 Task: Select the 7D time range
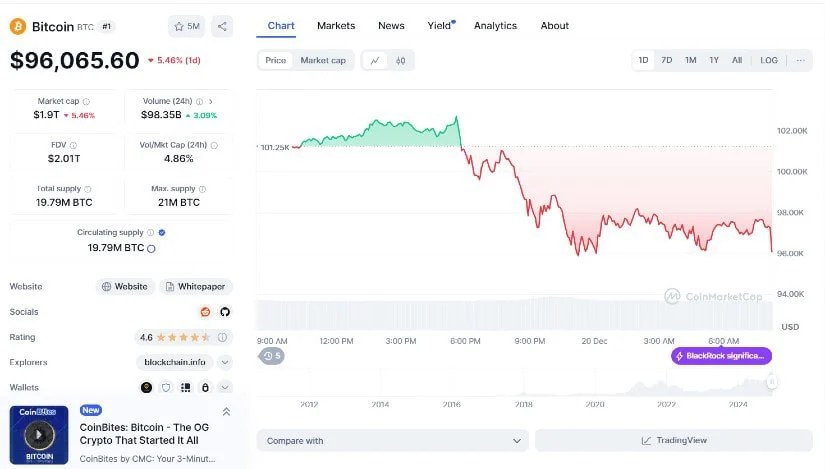tap(667, 60)
